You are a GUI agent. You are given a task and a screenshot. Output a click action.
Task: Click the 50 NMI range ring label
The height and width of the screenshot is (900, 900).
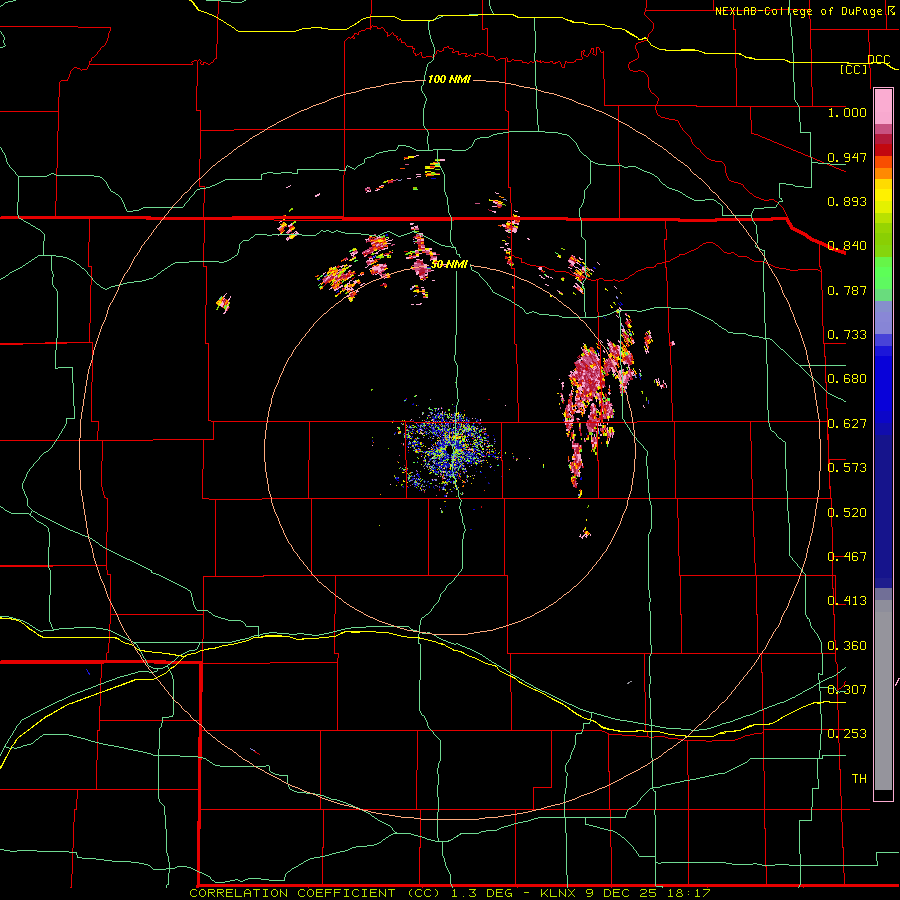pyautogui.click(x=449, y=264)
